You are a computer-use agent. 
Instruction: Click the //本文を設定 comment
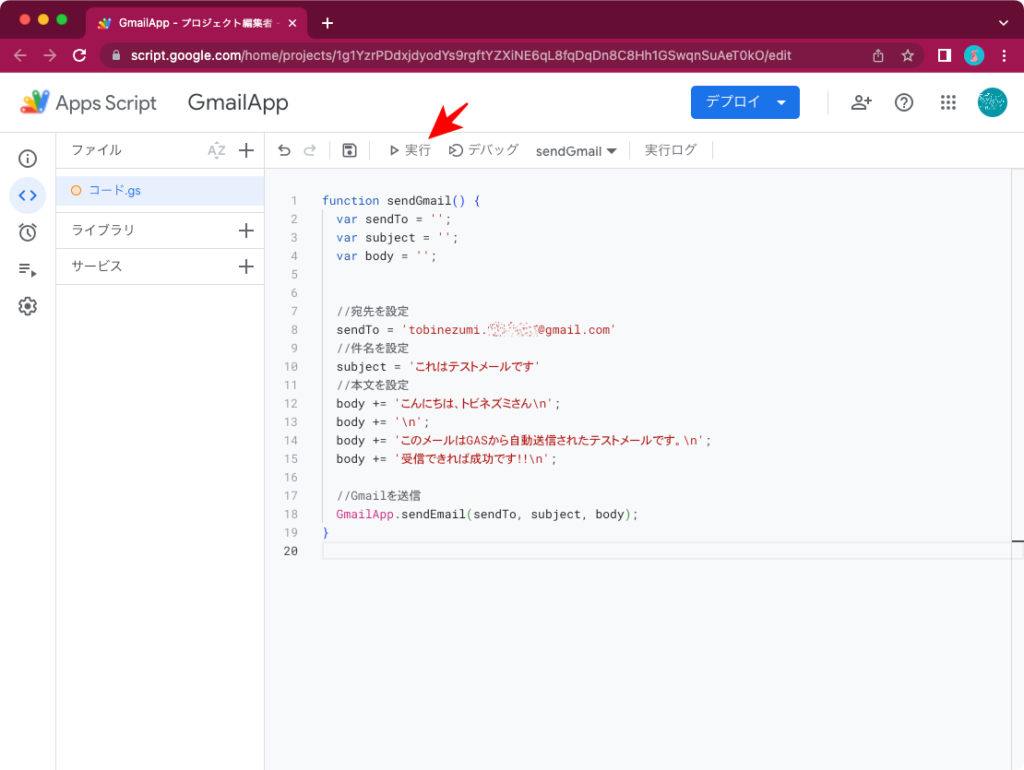pyautogui.click(x=373, y=385)
